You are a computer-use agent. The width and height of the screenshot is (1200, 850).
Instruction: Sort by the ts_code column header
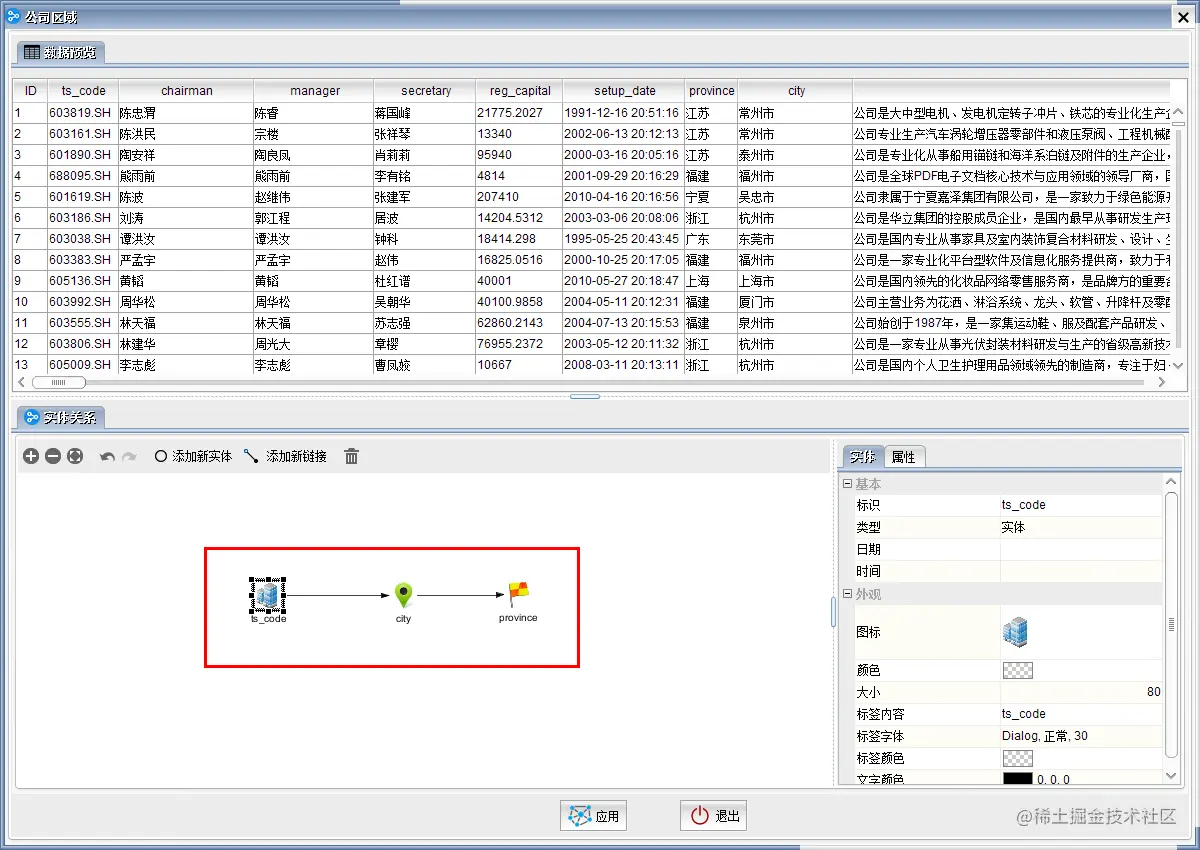point(83,91)
